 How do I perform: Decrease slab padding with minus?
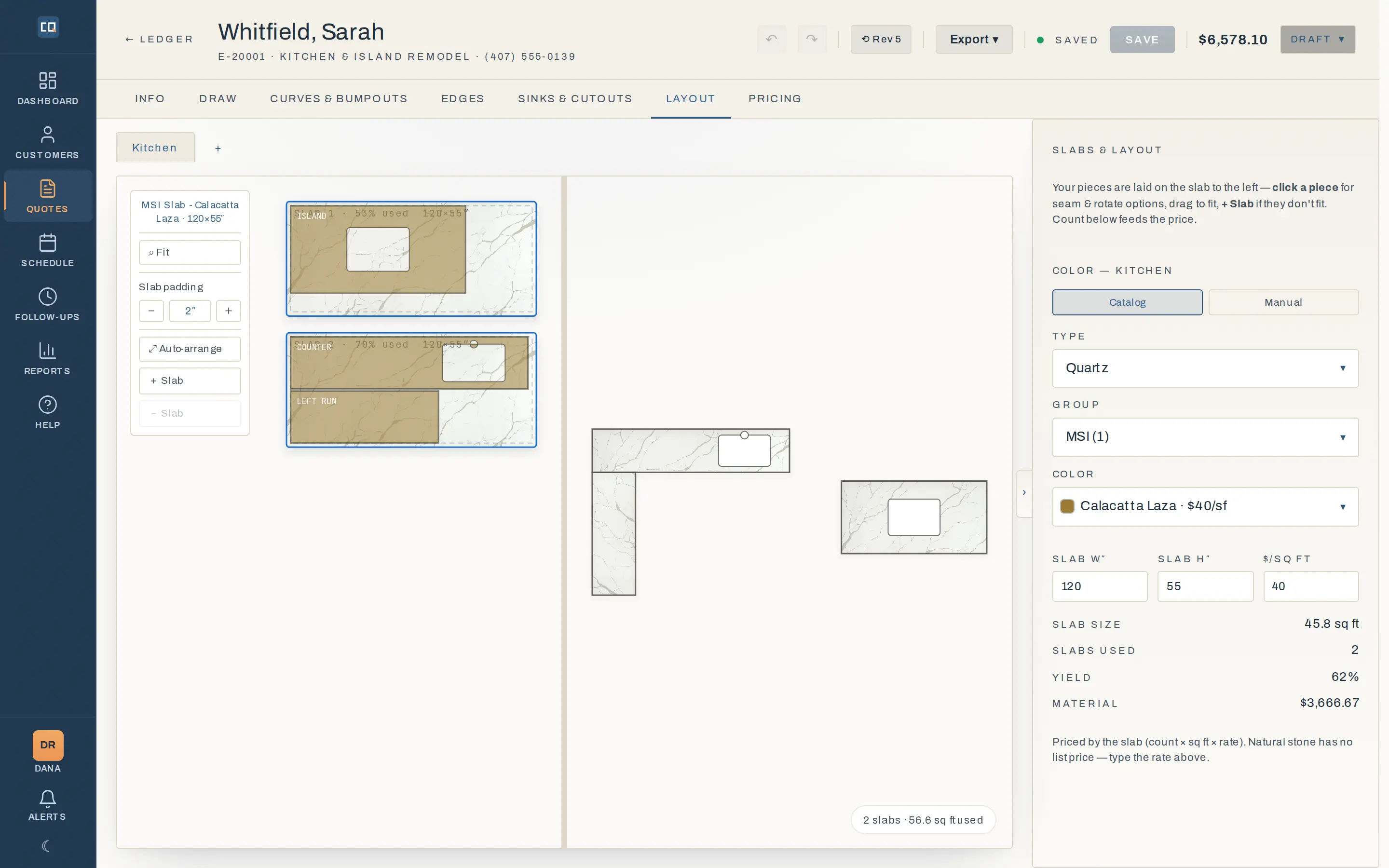[151, 311]
